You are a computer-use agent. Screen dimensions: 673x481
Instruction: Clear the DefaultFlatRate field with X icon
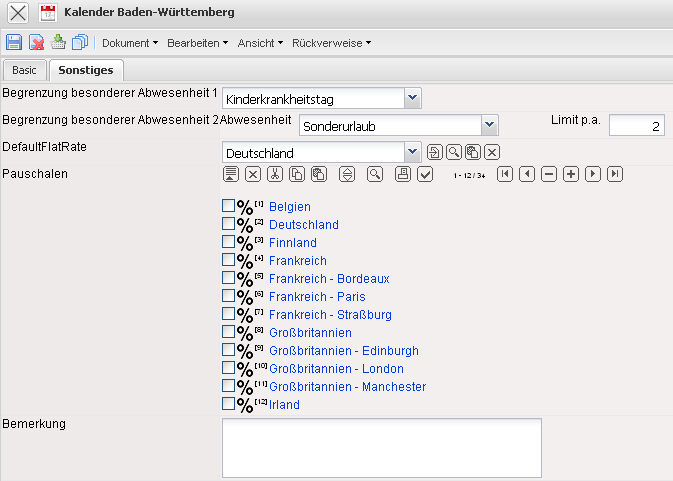click(492, 152)
